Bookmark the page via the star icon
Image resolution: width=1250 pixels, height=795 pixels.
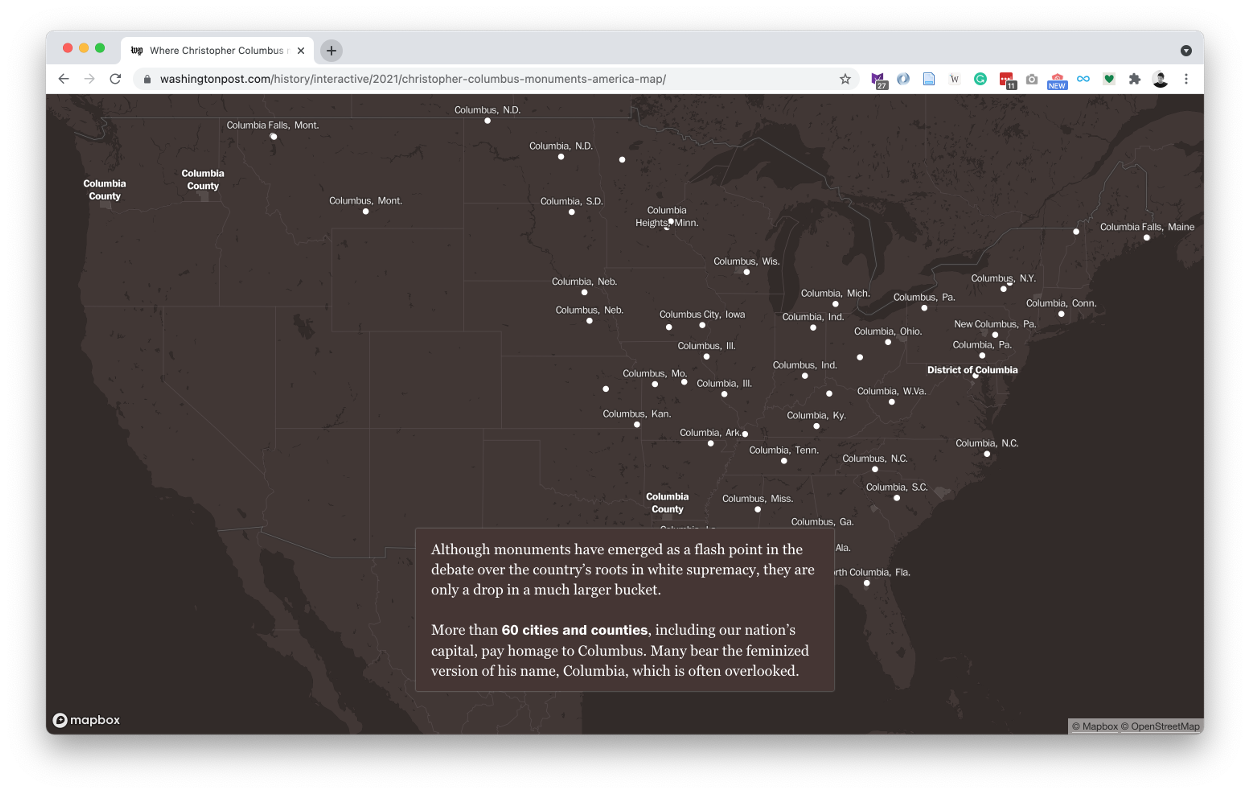[x=845, y=78]
